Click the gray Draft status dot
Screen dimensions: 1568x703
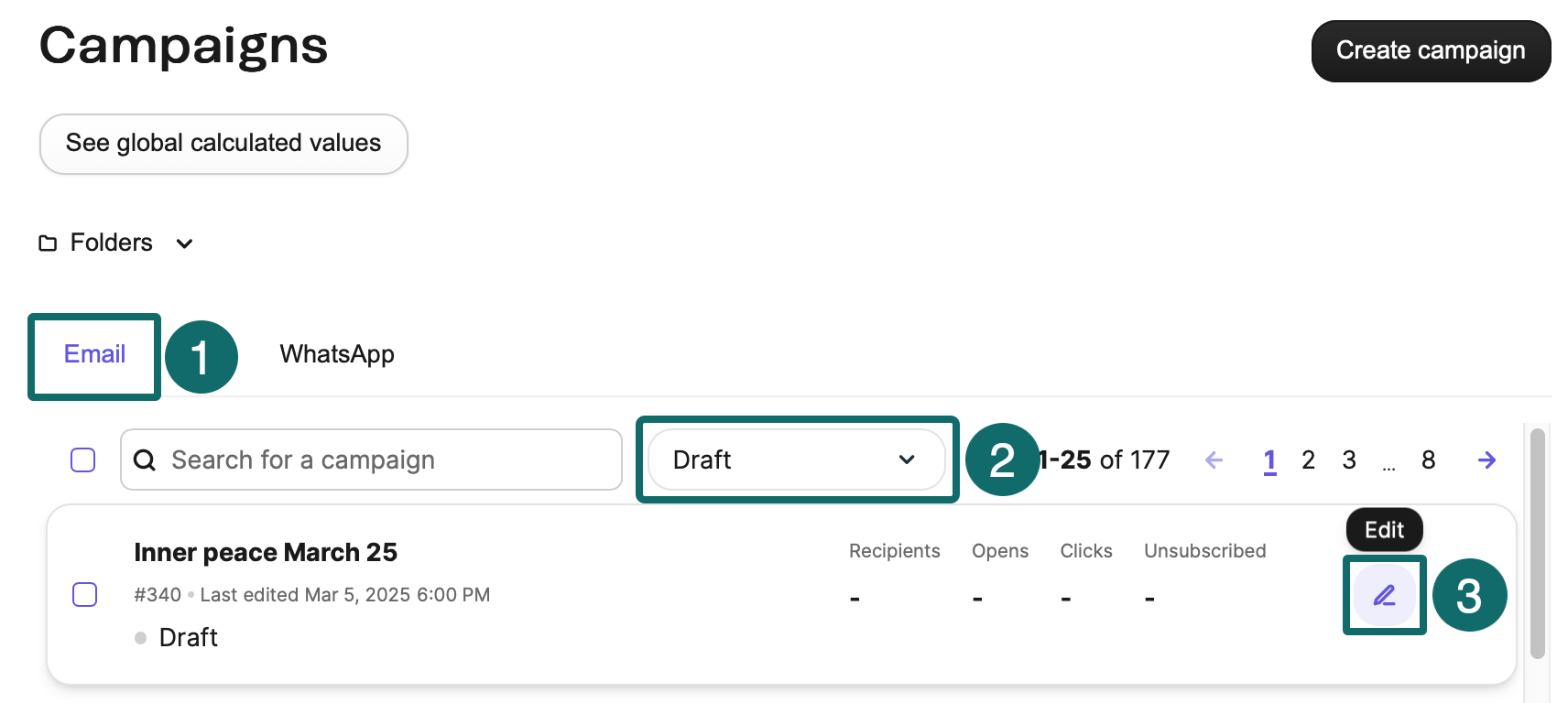[x=140, y=638]
